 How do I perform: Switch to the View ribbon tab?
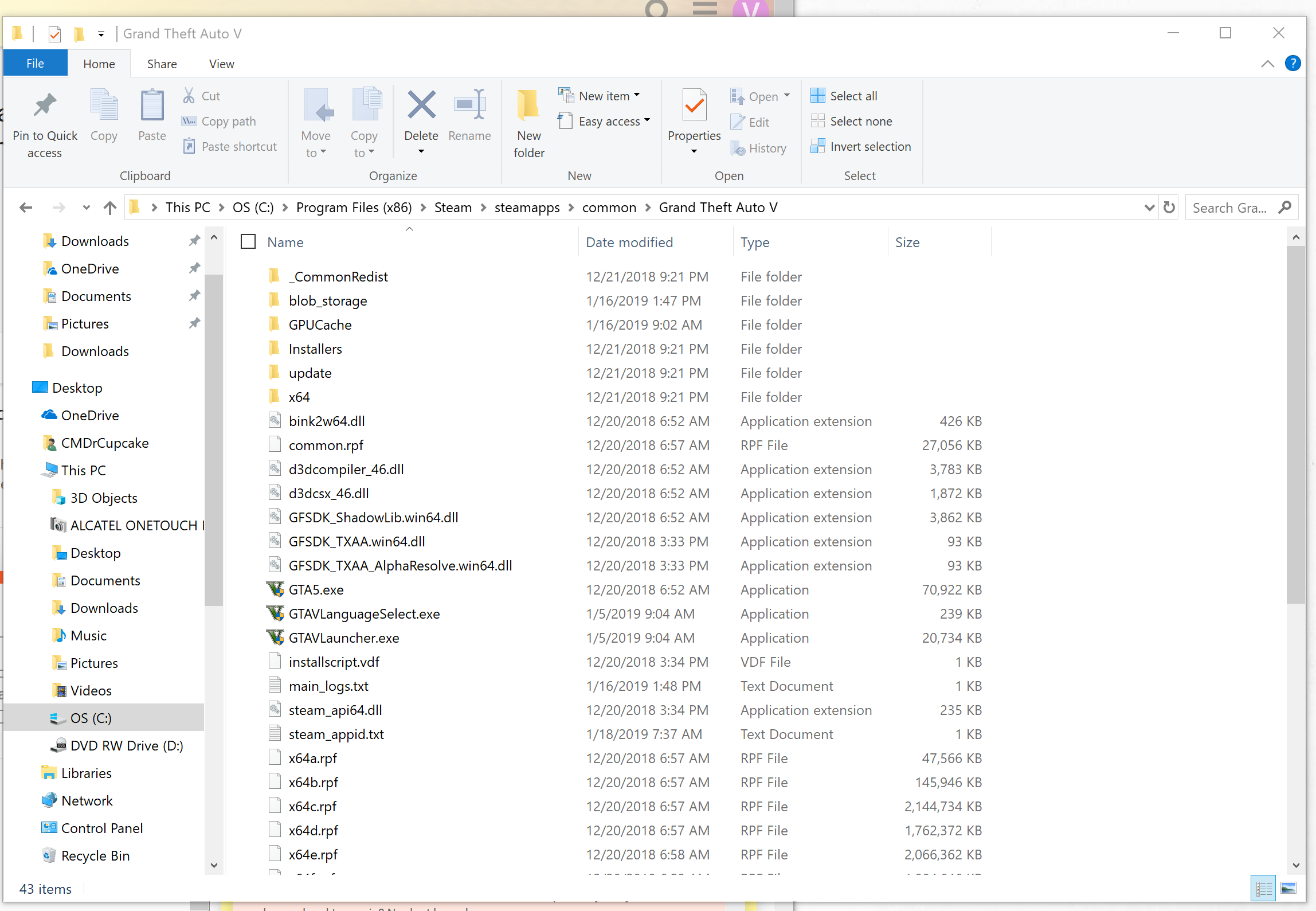click(x=221, y=64)
